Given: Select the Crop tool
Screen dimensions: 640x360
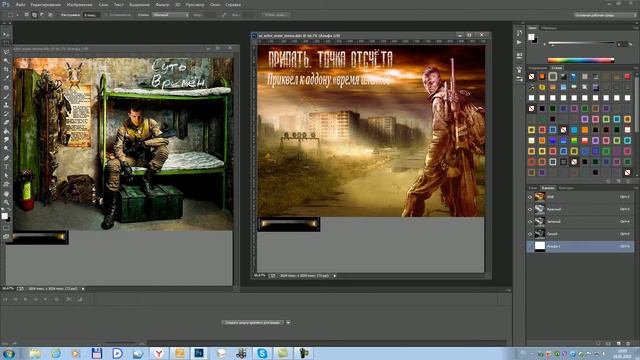Looking at the screenshot, I should pos(6,70).
